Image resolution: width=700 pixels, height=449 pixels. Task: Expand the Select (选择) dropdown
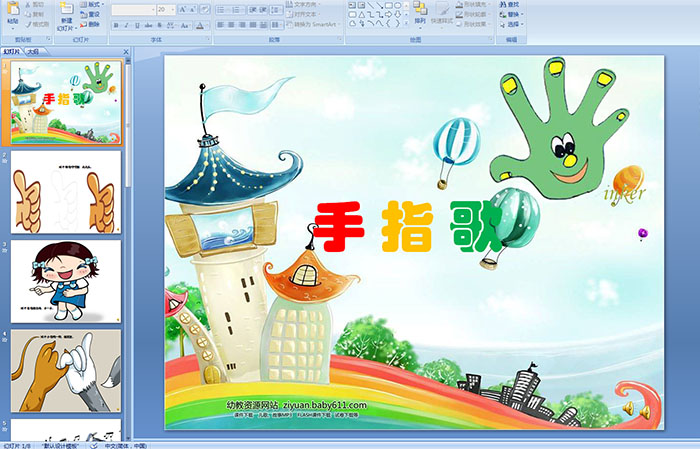(512, 24)
